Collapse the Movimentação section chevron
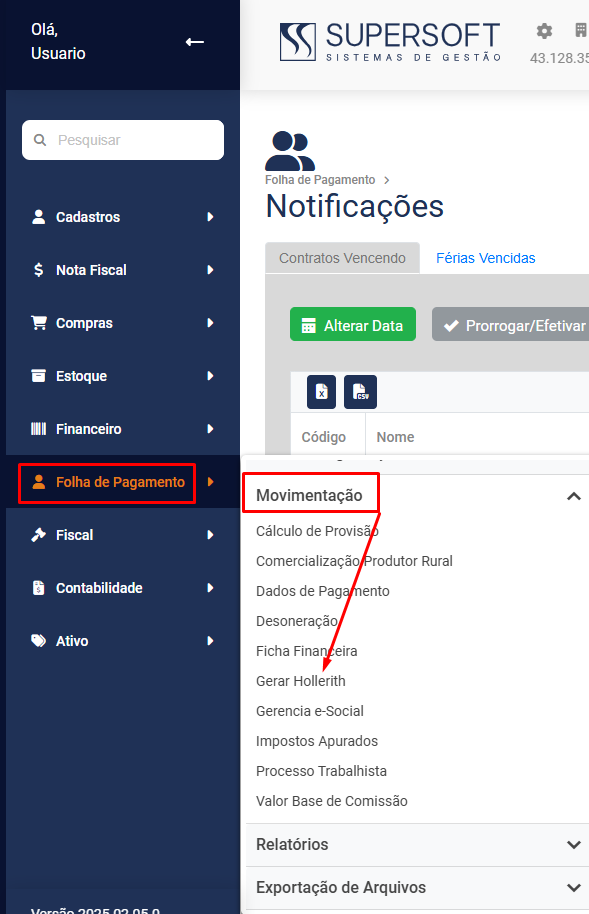 pyautogui.click(x=574, y=496)
